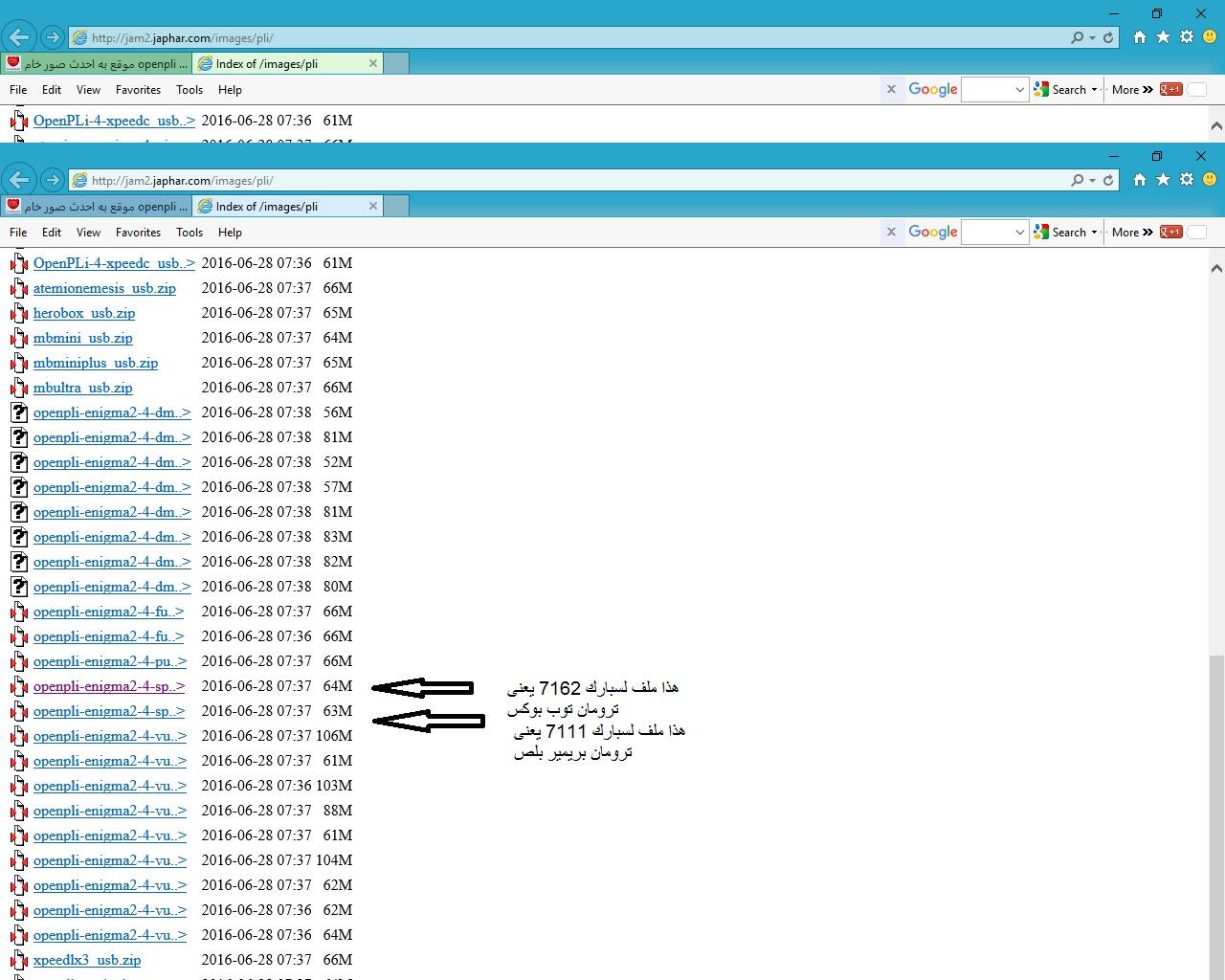Image resolution: width=1225 pixels, height=980 pixels.
Task: Refresh the page in the top background window
Action: [x=1108, y=37]
